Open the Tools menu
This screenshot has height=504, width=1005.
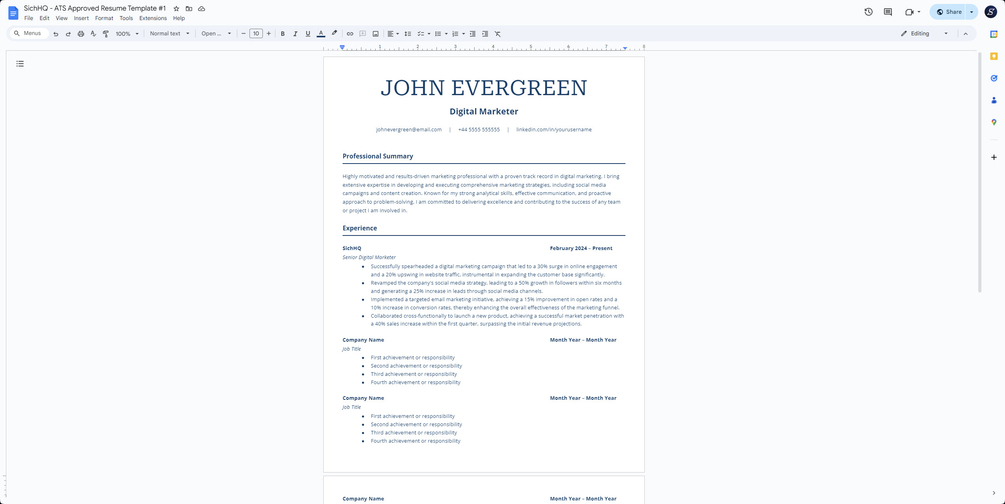(126, 18)
